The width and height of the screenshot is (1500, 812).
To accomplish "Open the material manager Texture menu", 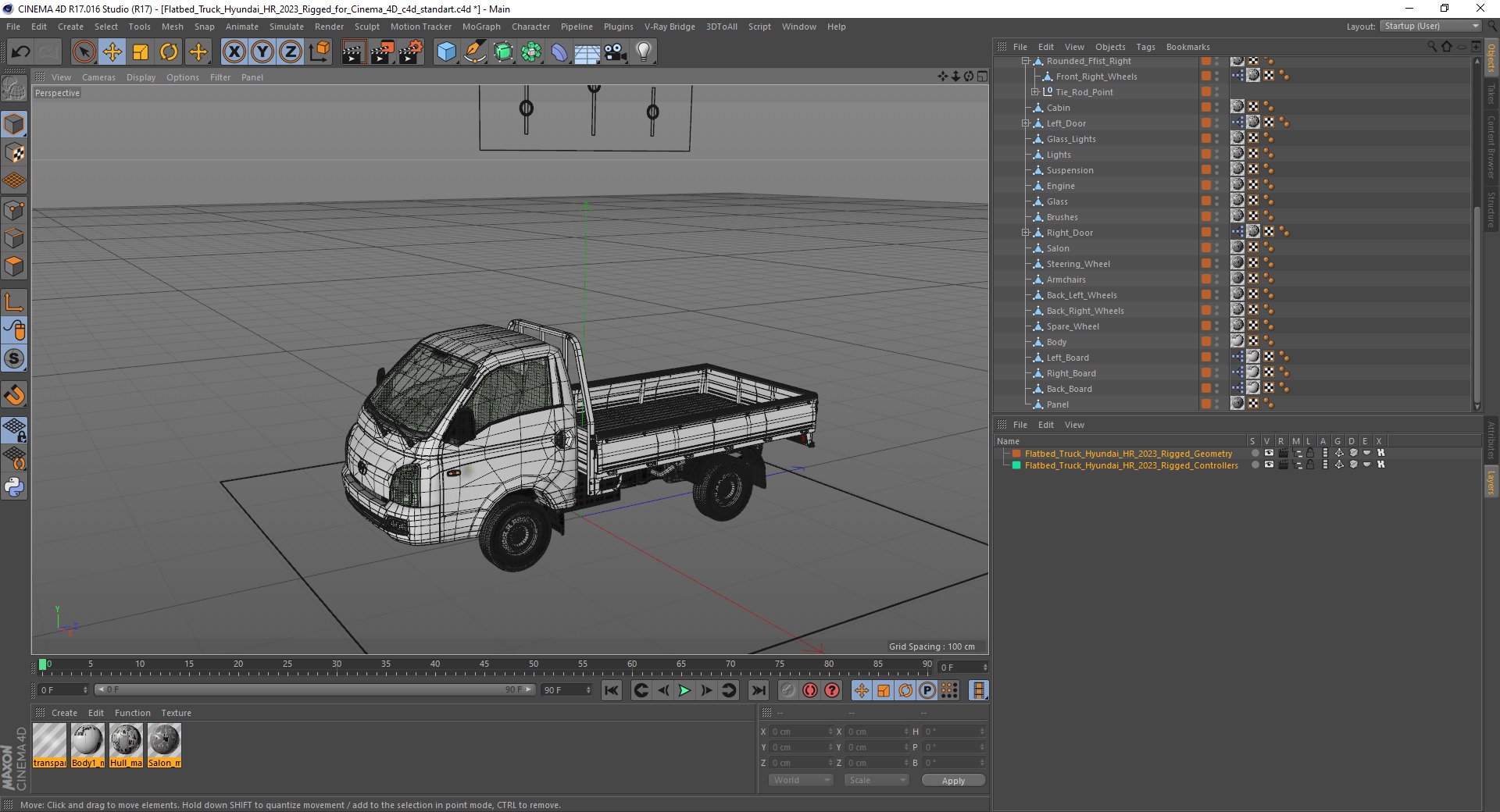I will (176, 713).
